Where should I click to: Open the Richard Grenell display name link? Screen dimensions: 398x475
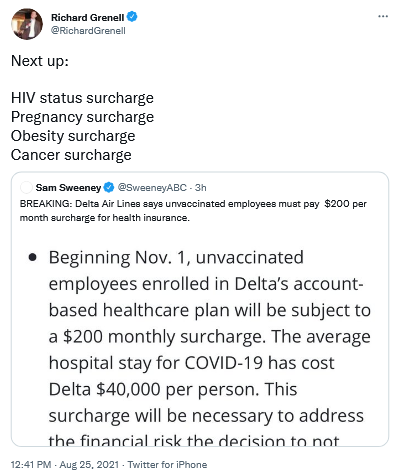(x=87, y=17)
